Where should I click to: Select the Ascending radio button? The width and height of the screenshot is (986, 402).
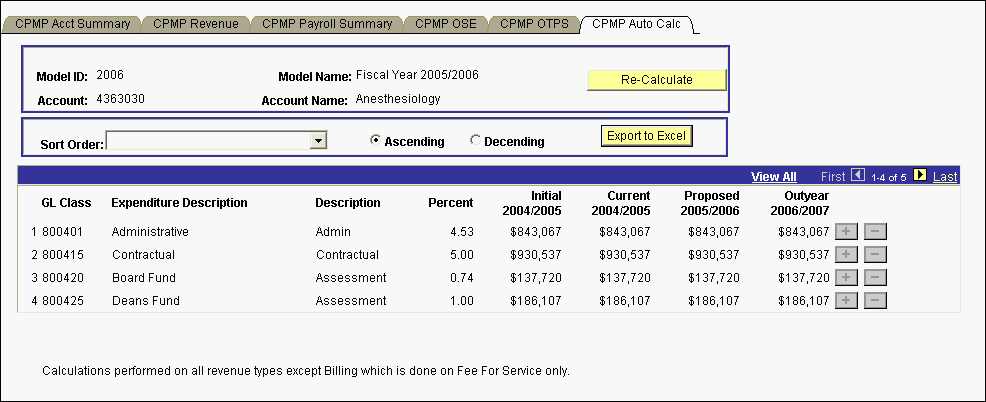pyautogui.click(x=375, y=141)
